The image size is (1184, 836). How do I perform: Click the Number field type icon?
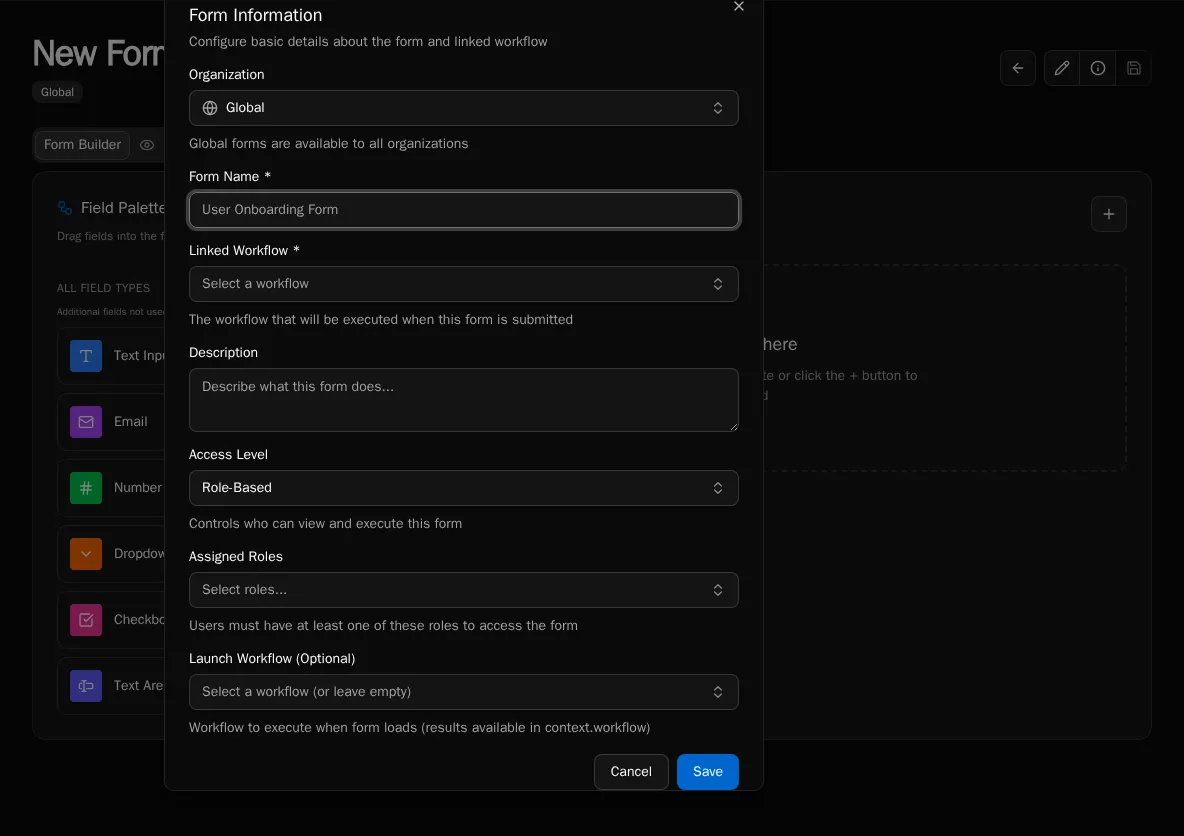pos(86,488)
